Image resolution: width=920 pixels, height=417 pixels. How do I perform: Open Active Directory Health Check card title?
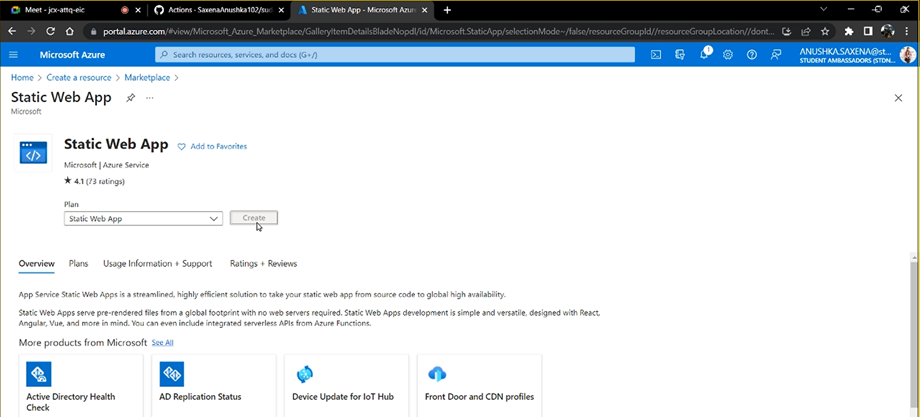[71, 402]
